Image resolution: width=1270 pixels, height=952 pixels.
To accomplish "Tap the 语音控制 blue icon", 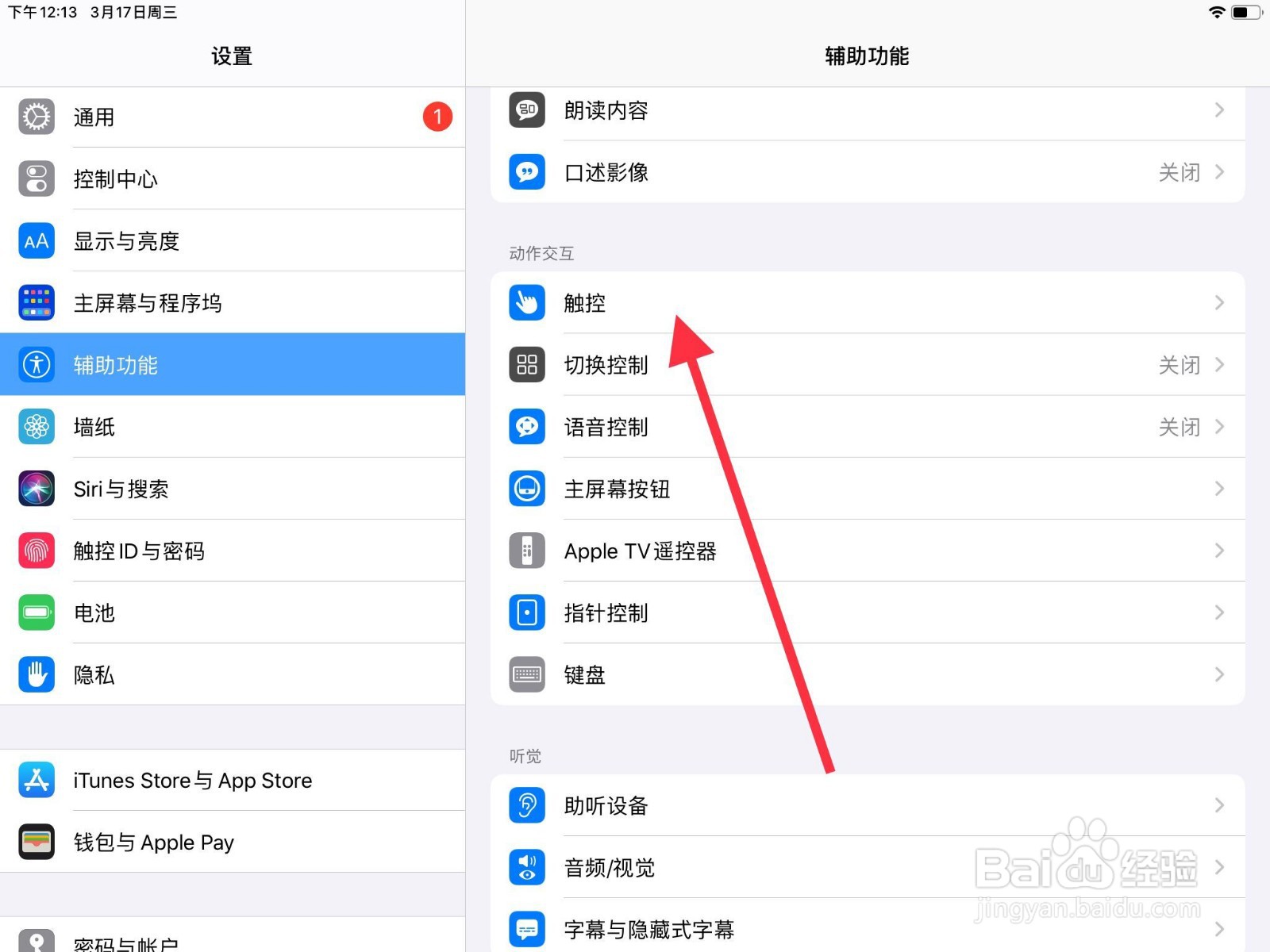I will click(527, 426).
